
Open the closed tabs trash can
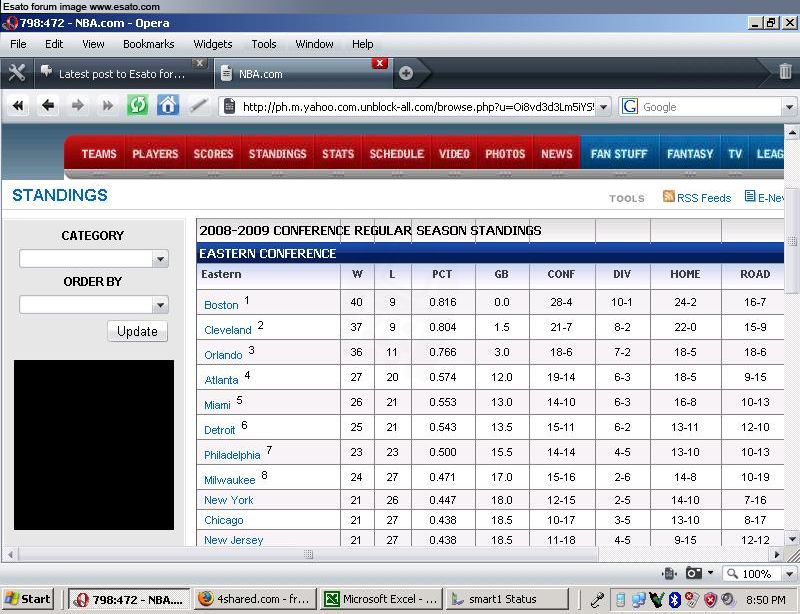[x=786, y=71]
